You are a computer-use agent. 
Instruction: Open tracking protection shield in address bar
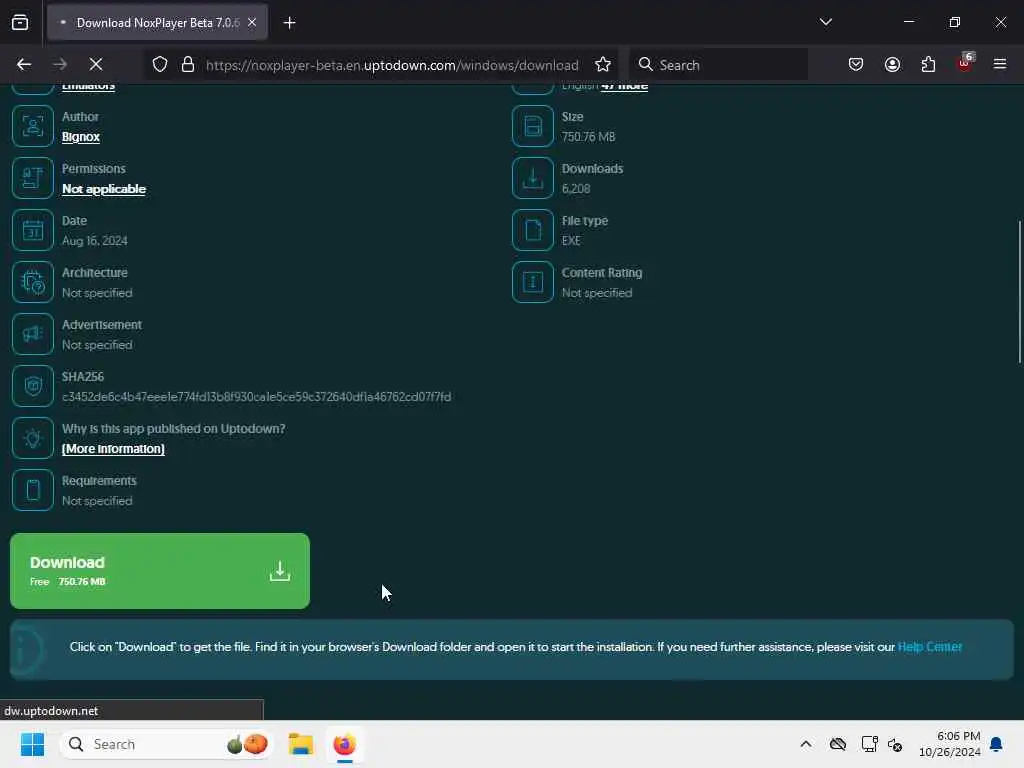coord(160,64)
